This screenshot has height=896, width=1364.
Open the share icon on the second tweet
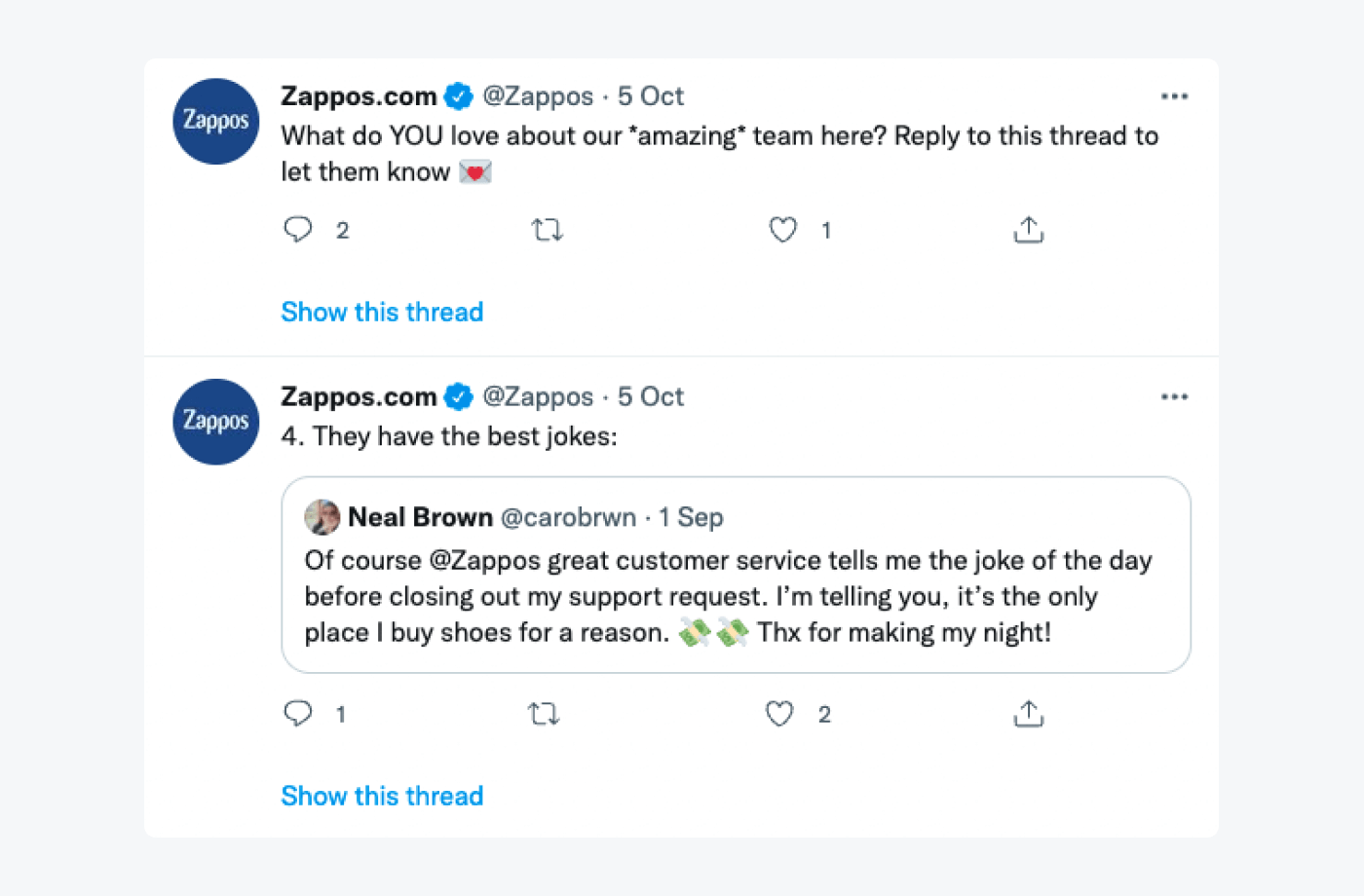click(1029, 714)
